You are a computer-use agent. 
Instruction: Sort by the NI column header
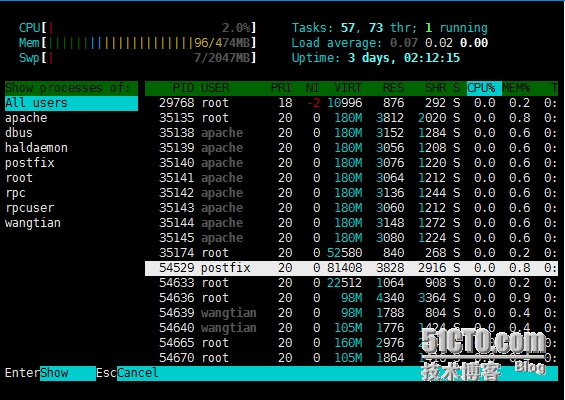point(313,88)
